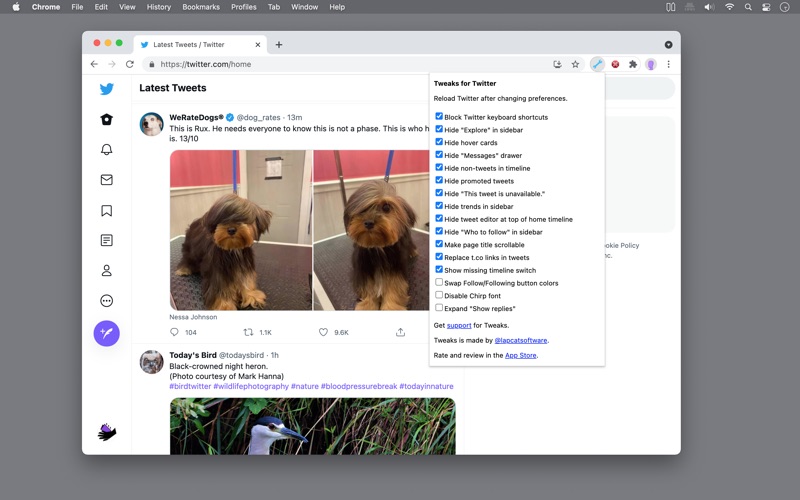The width and height of the screenshot is (800, 500).
Task: Click WeRateDogs profile avatar
Action: pyautogui.click(x=152, y=124)
